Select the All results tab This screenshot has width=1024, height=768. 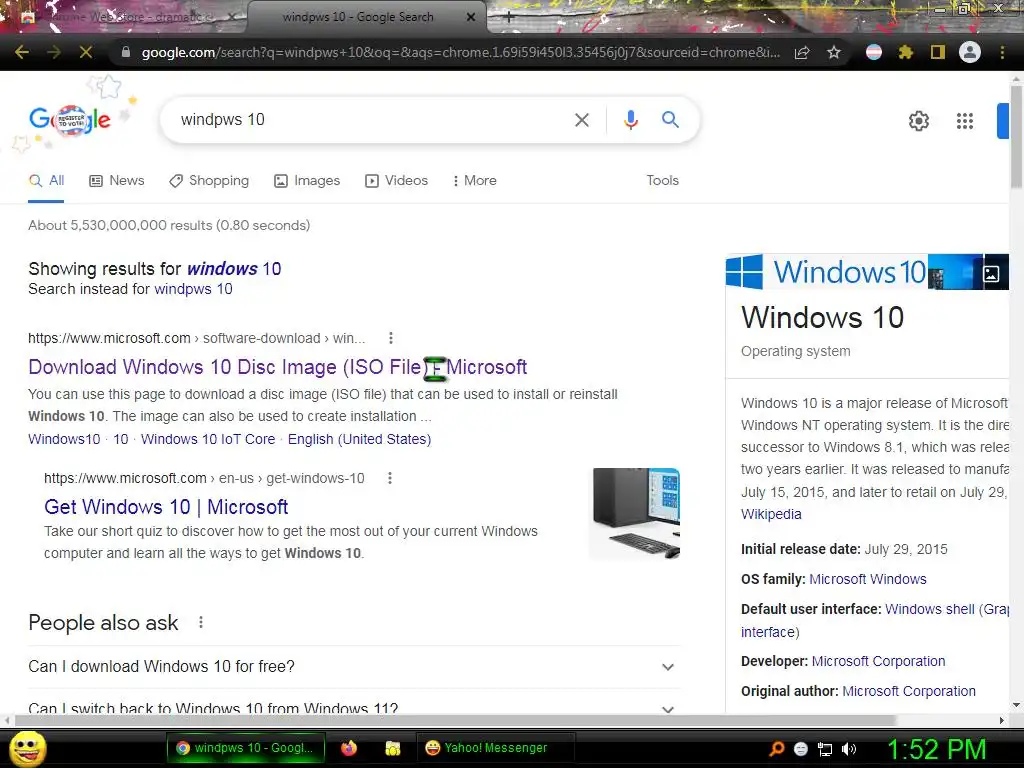(x=46, y=181)
